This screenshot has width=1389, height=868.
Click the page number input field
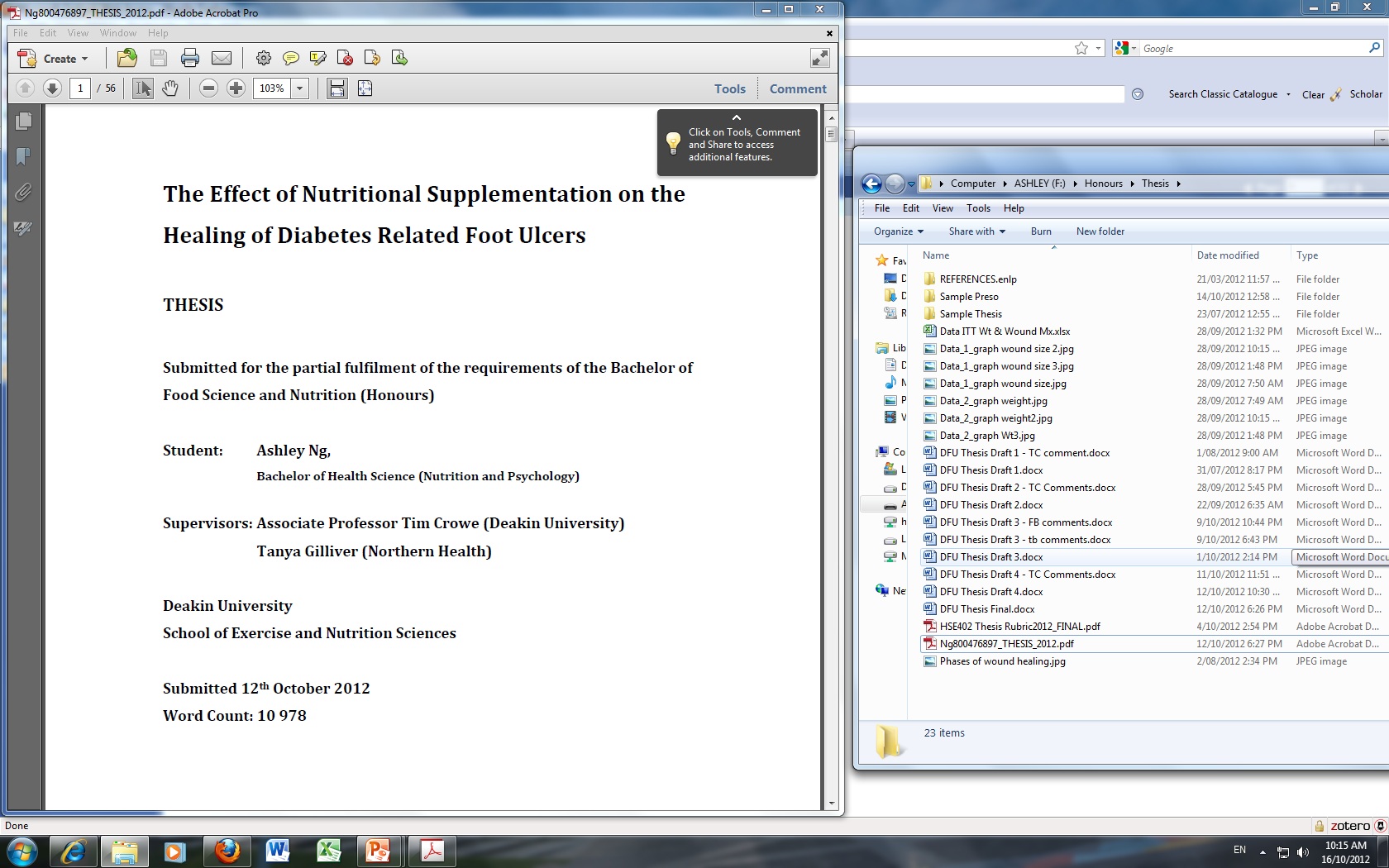(80, 88)
